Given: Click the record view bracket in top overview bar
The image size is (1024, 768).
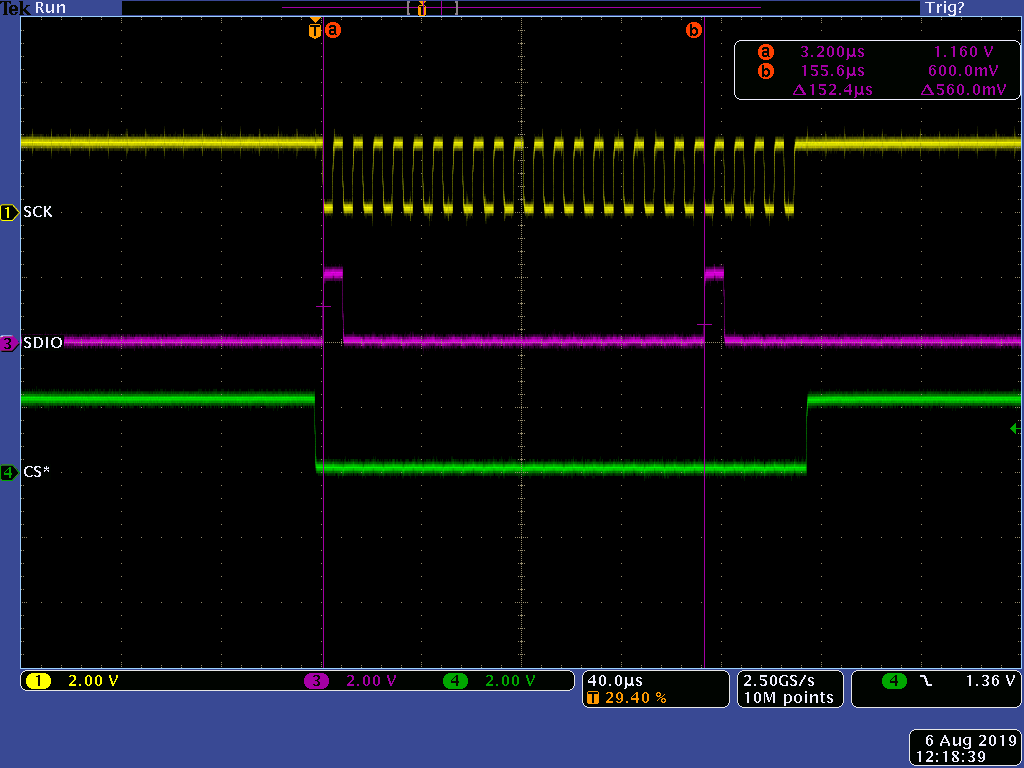Looking at the screenshot, I should click(x=432, y=8).
